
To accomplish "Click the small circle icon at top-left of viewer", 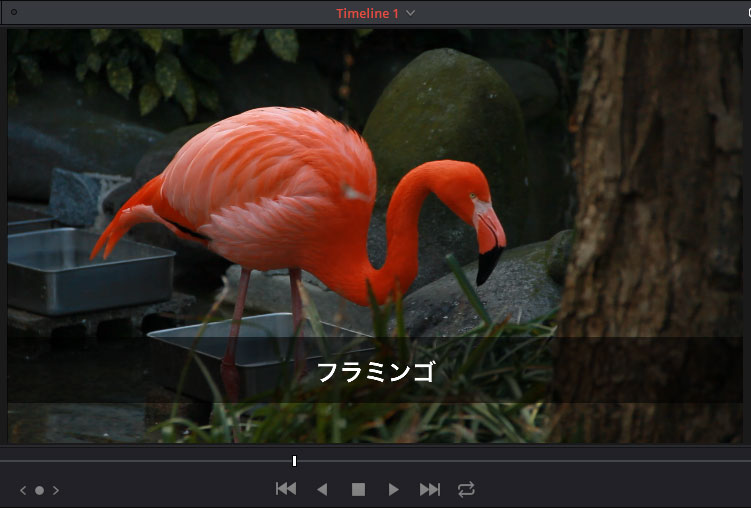I will [14, 12].
